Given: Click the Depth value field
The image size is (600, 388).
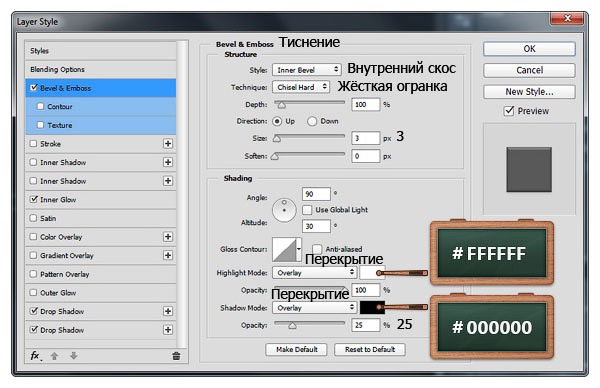Looking at the screenshot, I should [x=365, y=104].
